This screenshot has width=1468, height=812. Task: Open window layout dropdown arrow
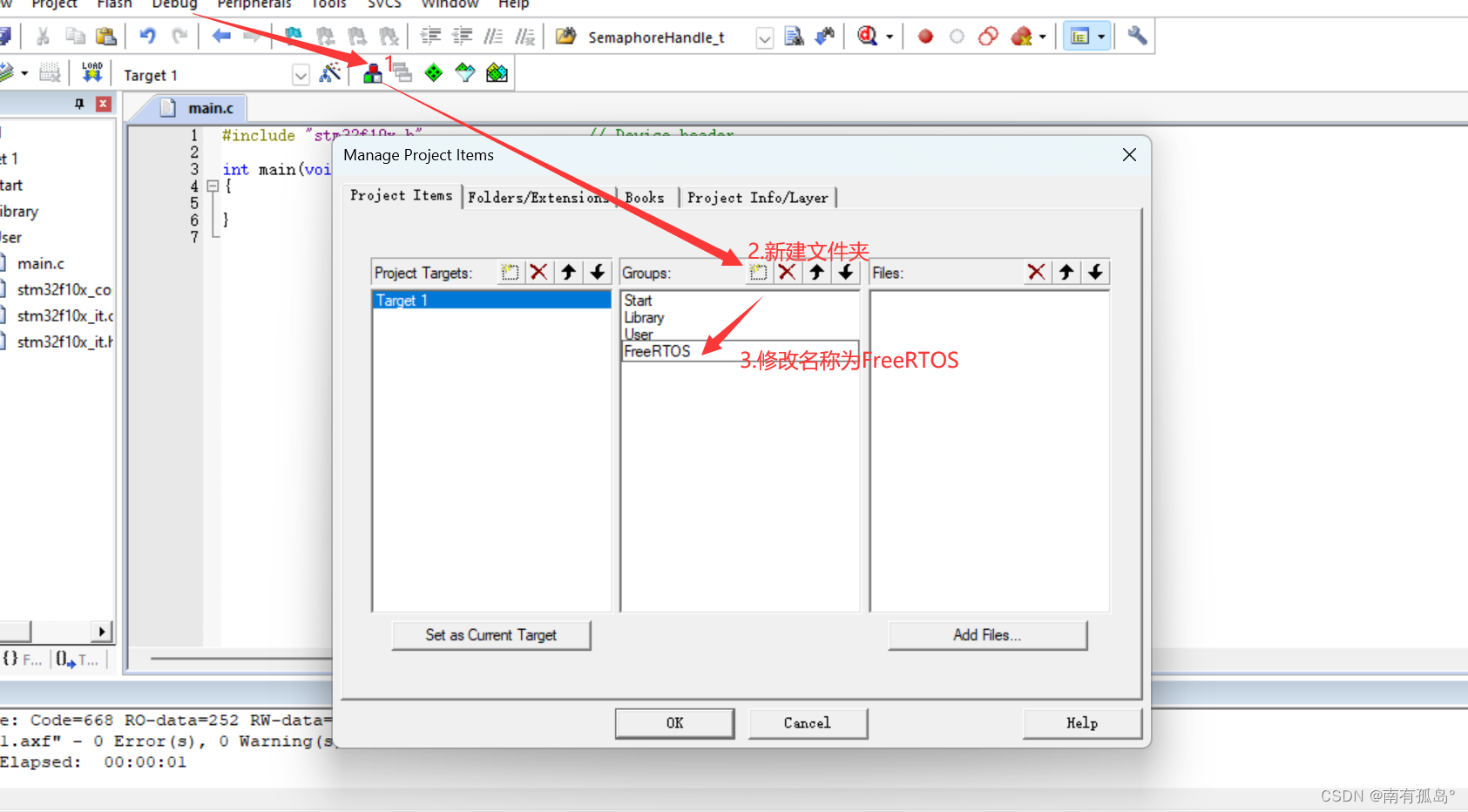[x=1101, y=37]
